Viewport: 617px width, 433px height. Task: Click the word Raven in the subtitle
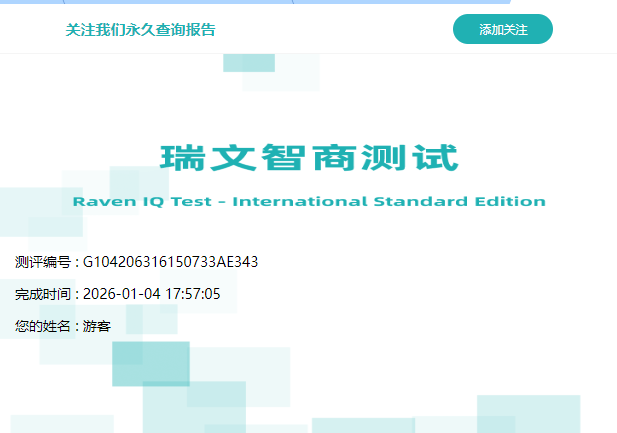click(x=99, y=202)
